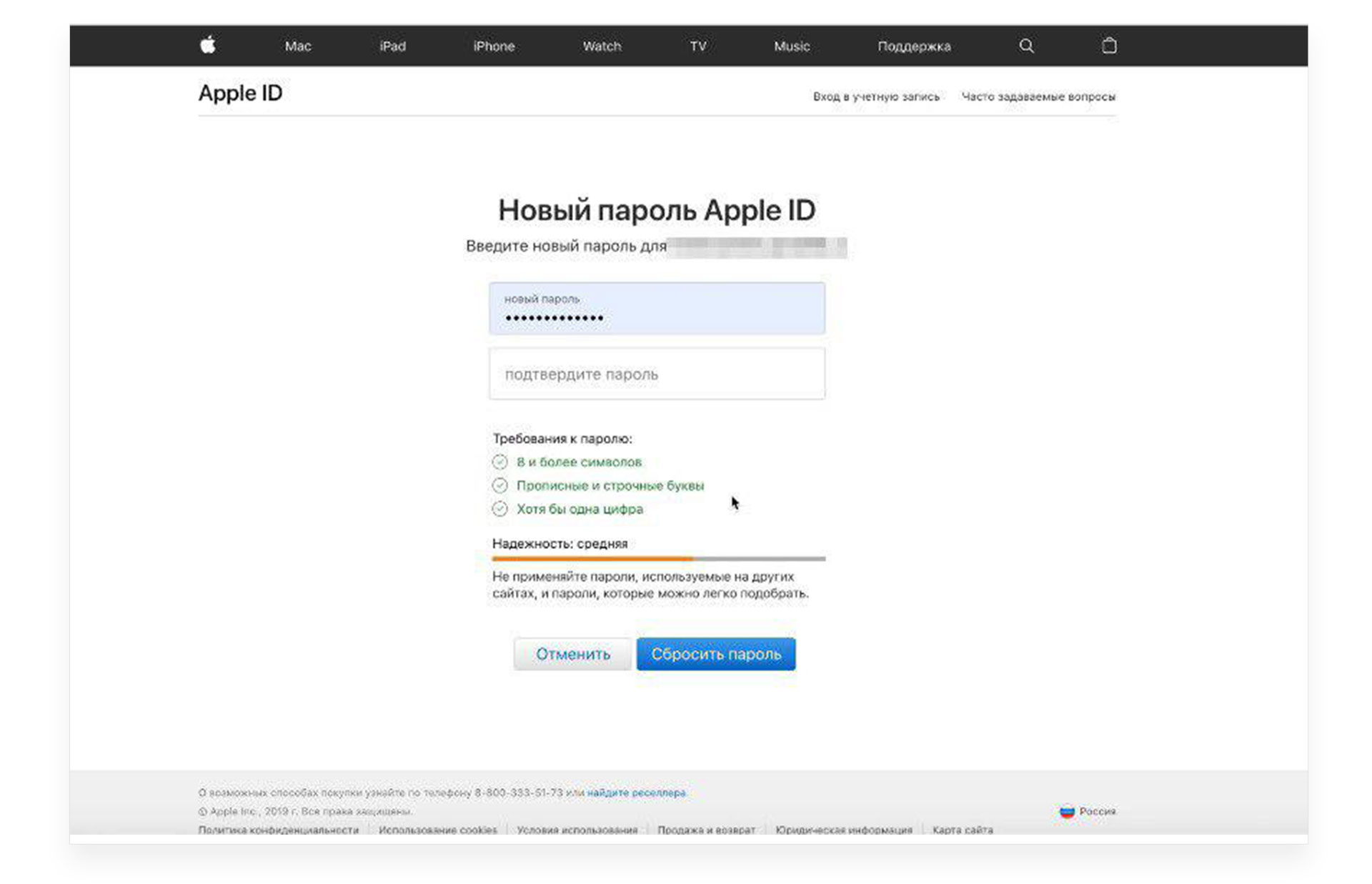Open 'Условия использования' footer link
Image resolution: width=1372 pixels, height=884 pixels.
pyautogui.click(x=577, y=830)
